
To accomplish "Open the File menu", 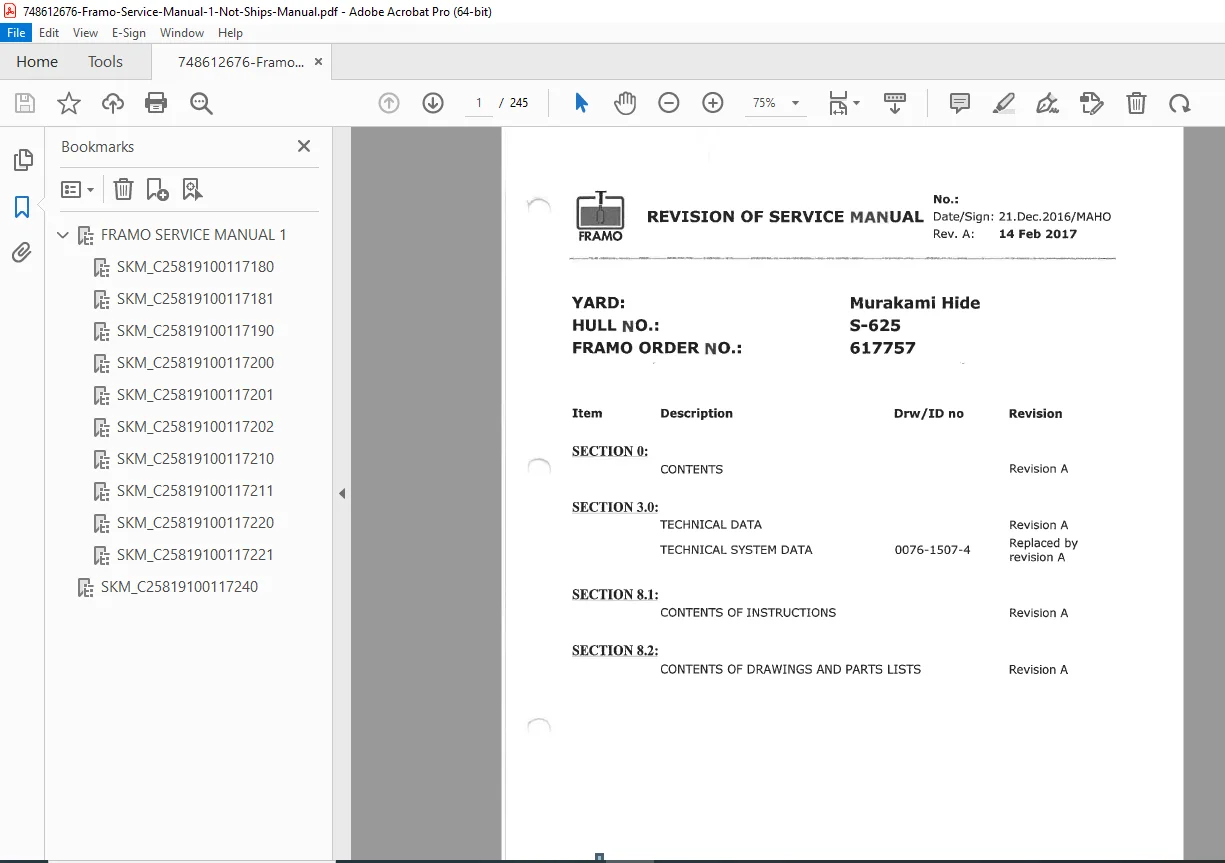I will [x=18, y=33].
